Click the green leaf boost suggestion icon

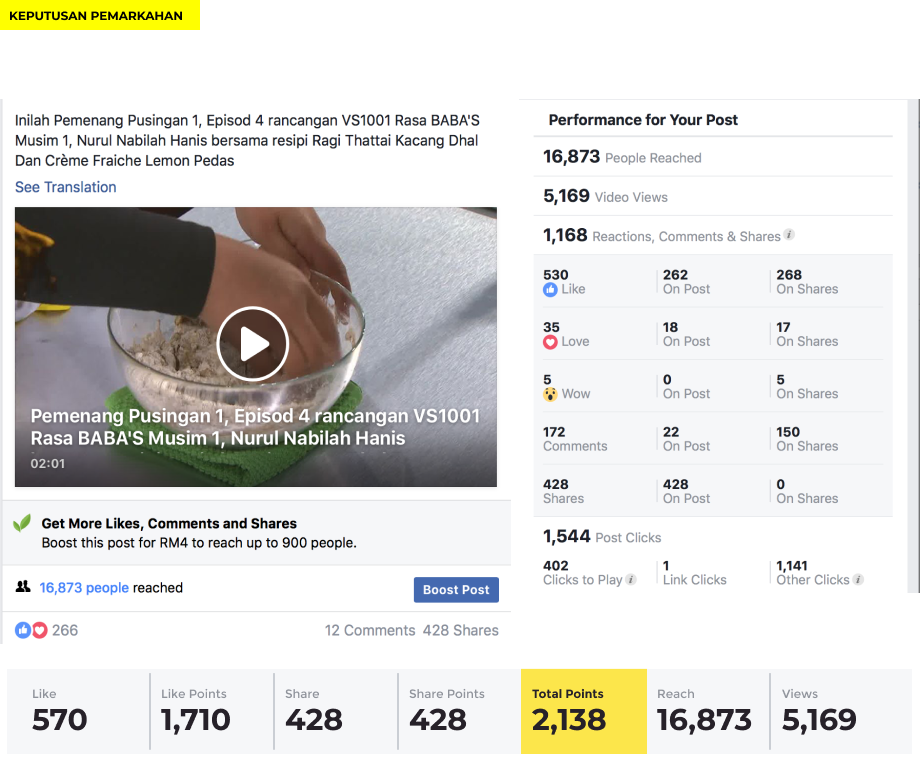tap(22, 522)
